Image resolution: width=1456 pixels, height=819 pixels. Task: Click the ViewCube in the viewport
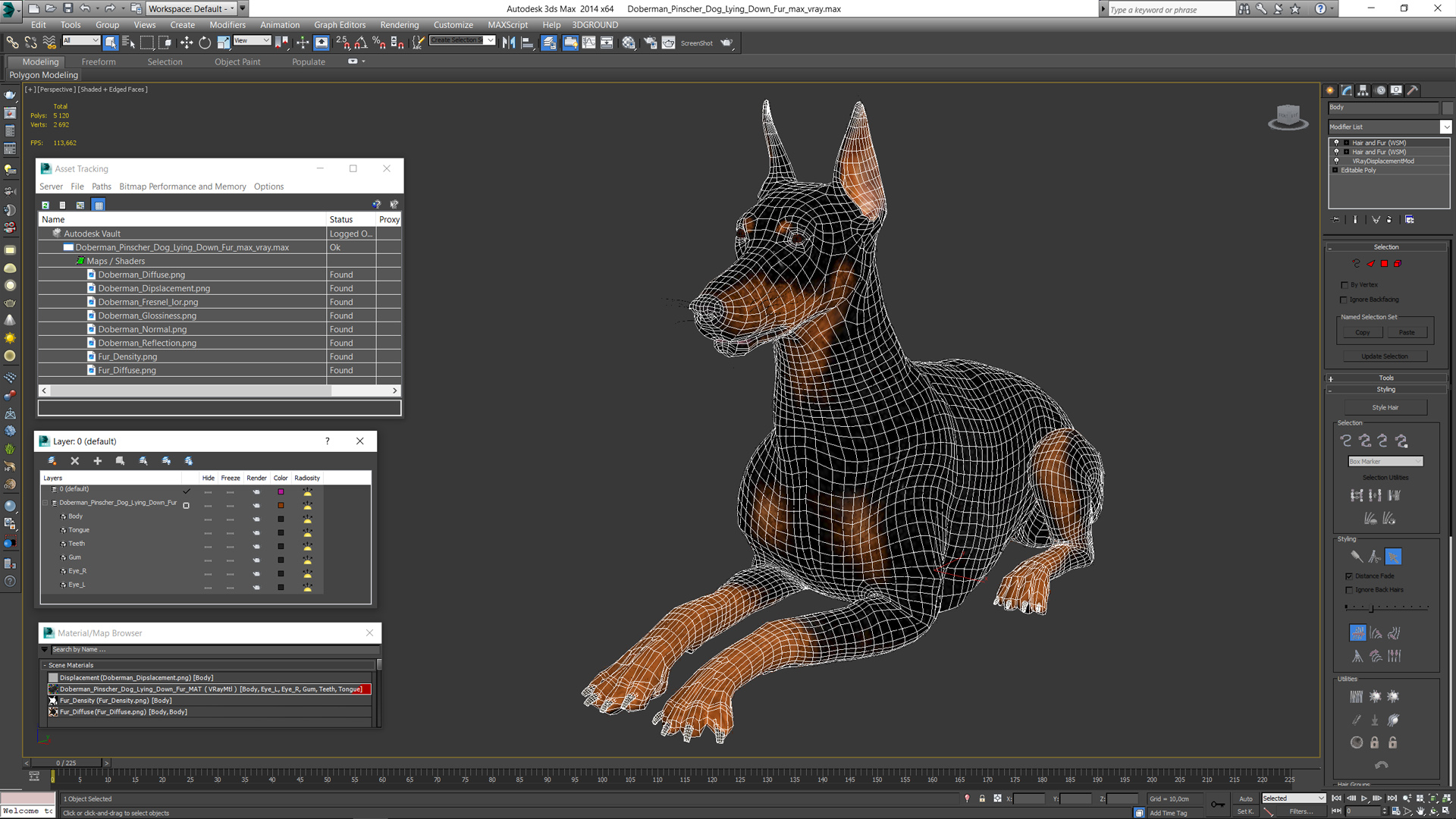(1288, 117)
